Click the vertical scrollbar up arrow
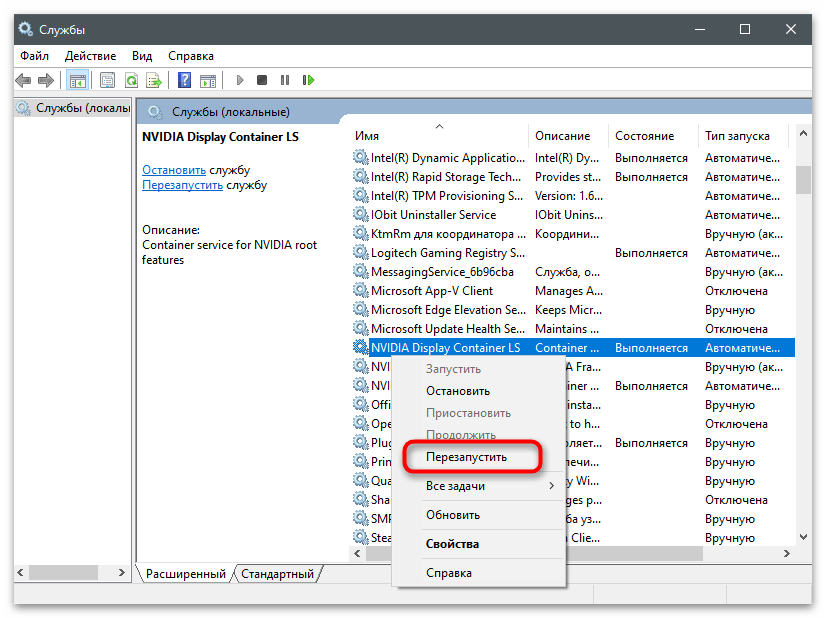 [x=803, y=133]
